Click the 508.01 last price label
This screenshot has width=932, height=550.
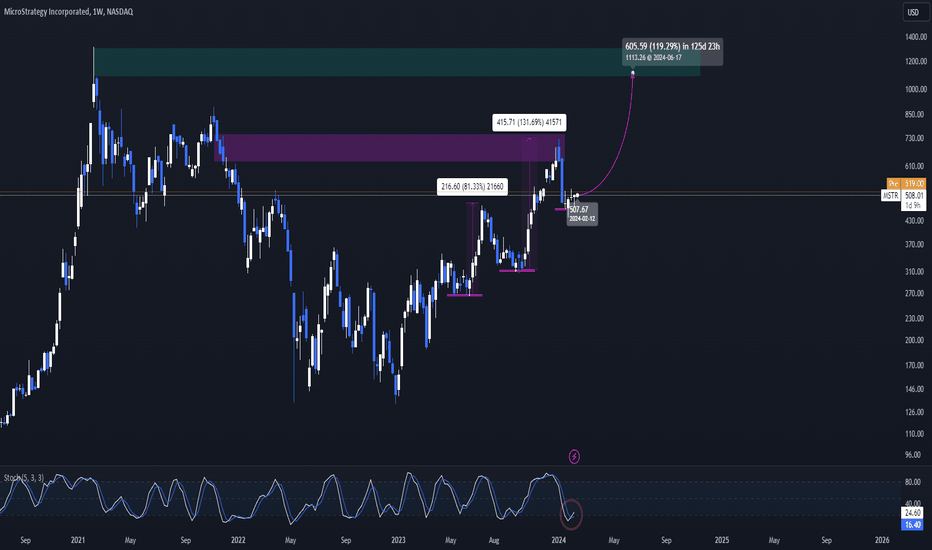(914, 196)
